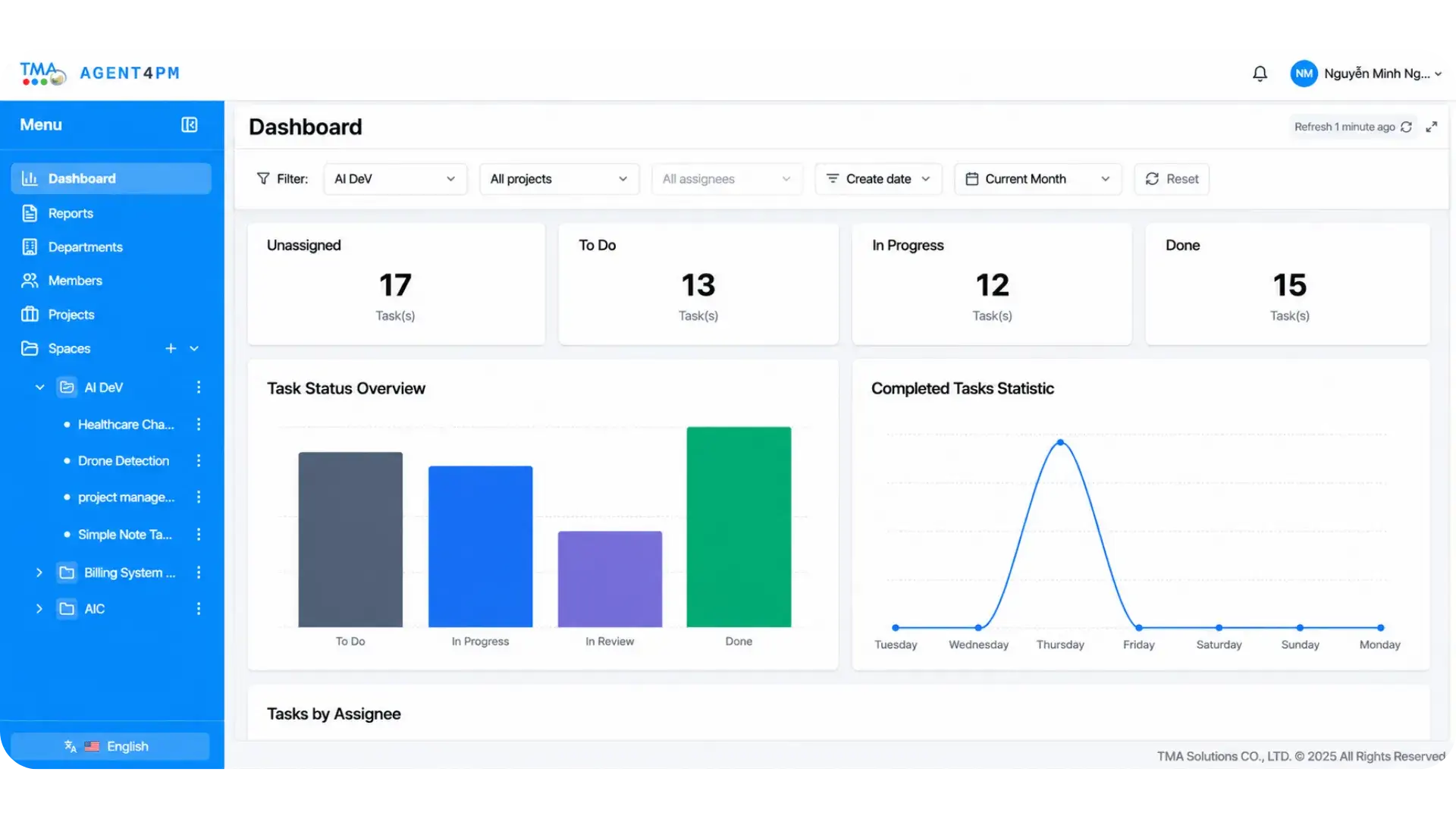Click the purple In Review bar
Viewport: 1456px width, 819px height.
coord(610,579)
